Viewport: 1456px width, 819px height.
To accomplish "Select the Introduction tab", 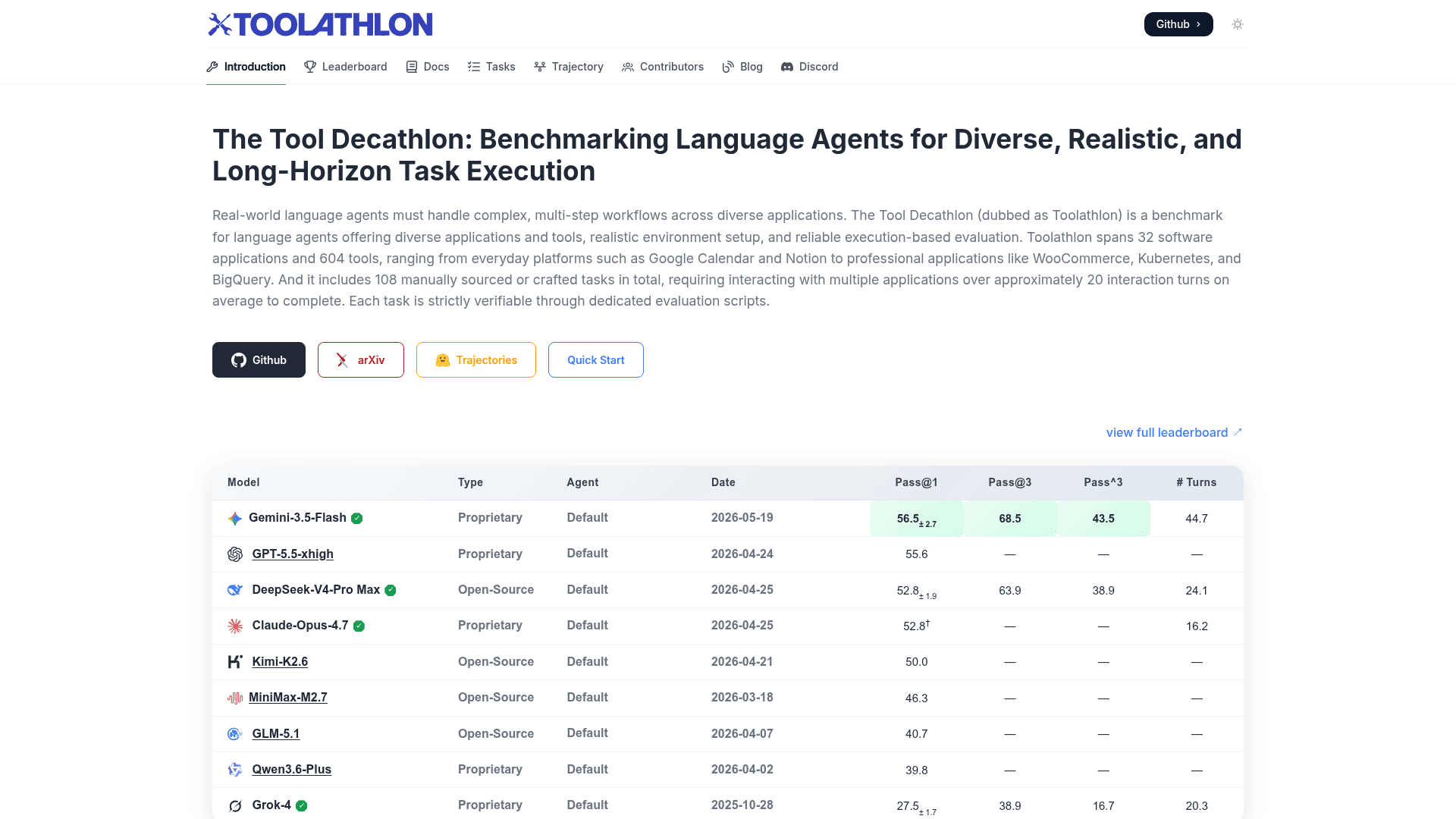I will click(x=246, y=67).
